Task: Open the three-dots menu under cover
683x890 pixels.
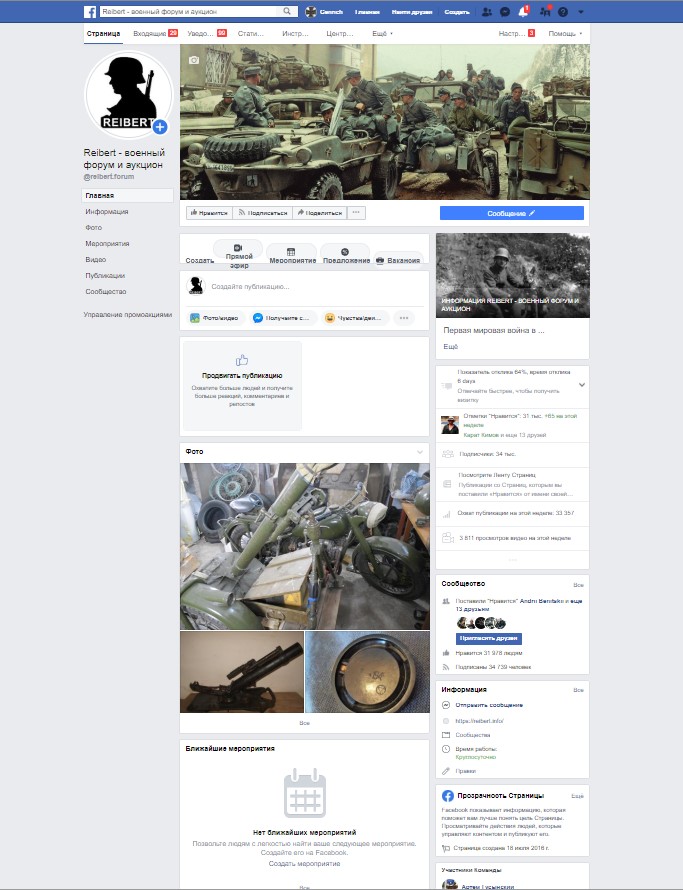Action: [356, 213]
